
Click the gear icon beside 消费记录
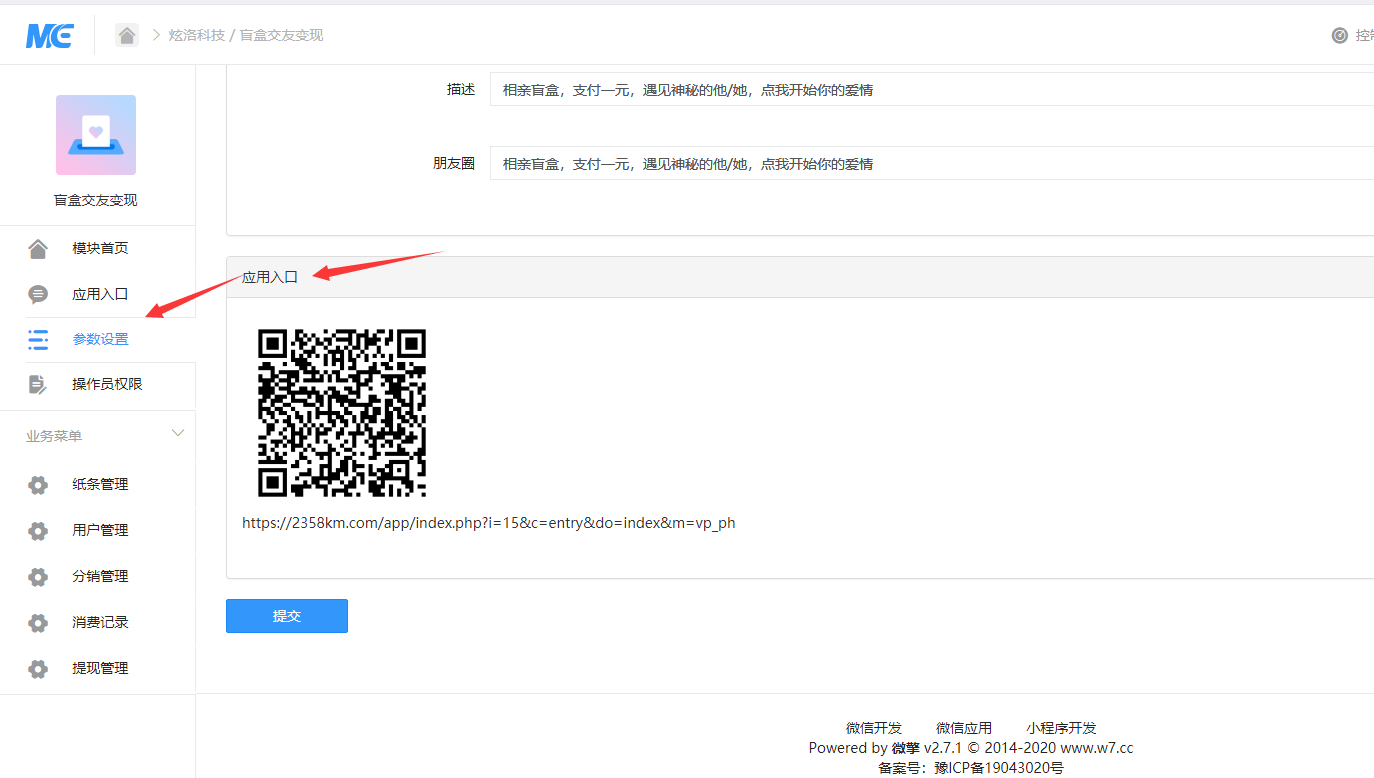(38, 623)
